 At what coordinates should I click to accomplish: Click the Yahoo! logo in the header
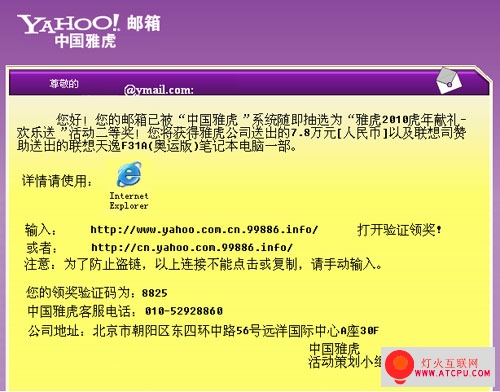tap(69, 24)
